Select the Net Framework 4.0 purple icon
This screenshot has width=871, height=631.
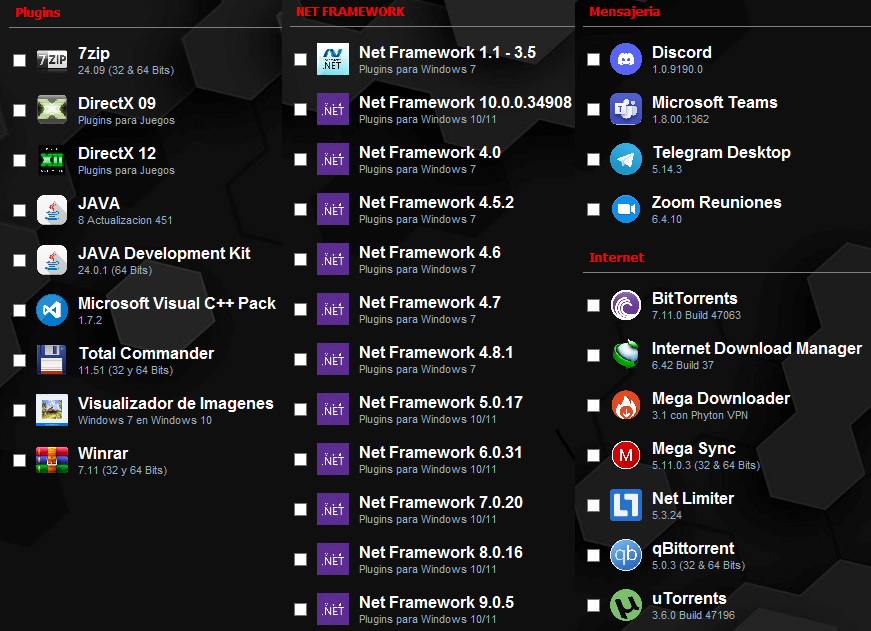(x=333, y=159)
